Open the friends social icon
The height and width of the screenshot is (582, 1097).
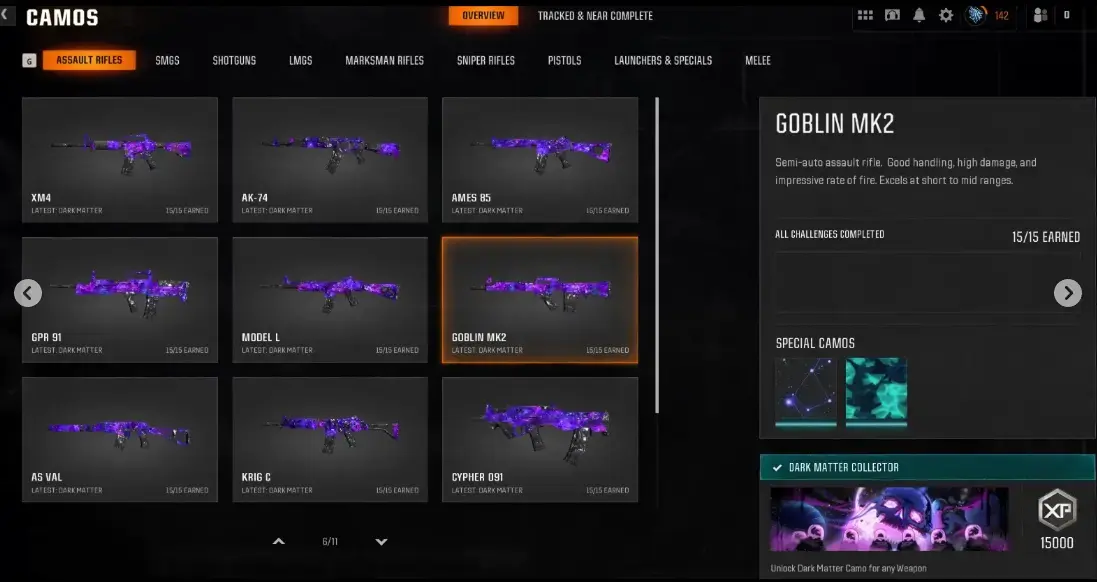(1040, 15)
